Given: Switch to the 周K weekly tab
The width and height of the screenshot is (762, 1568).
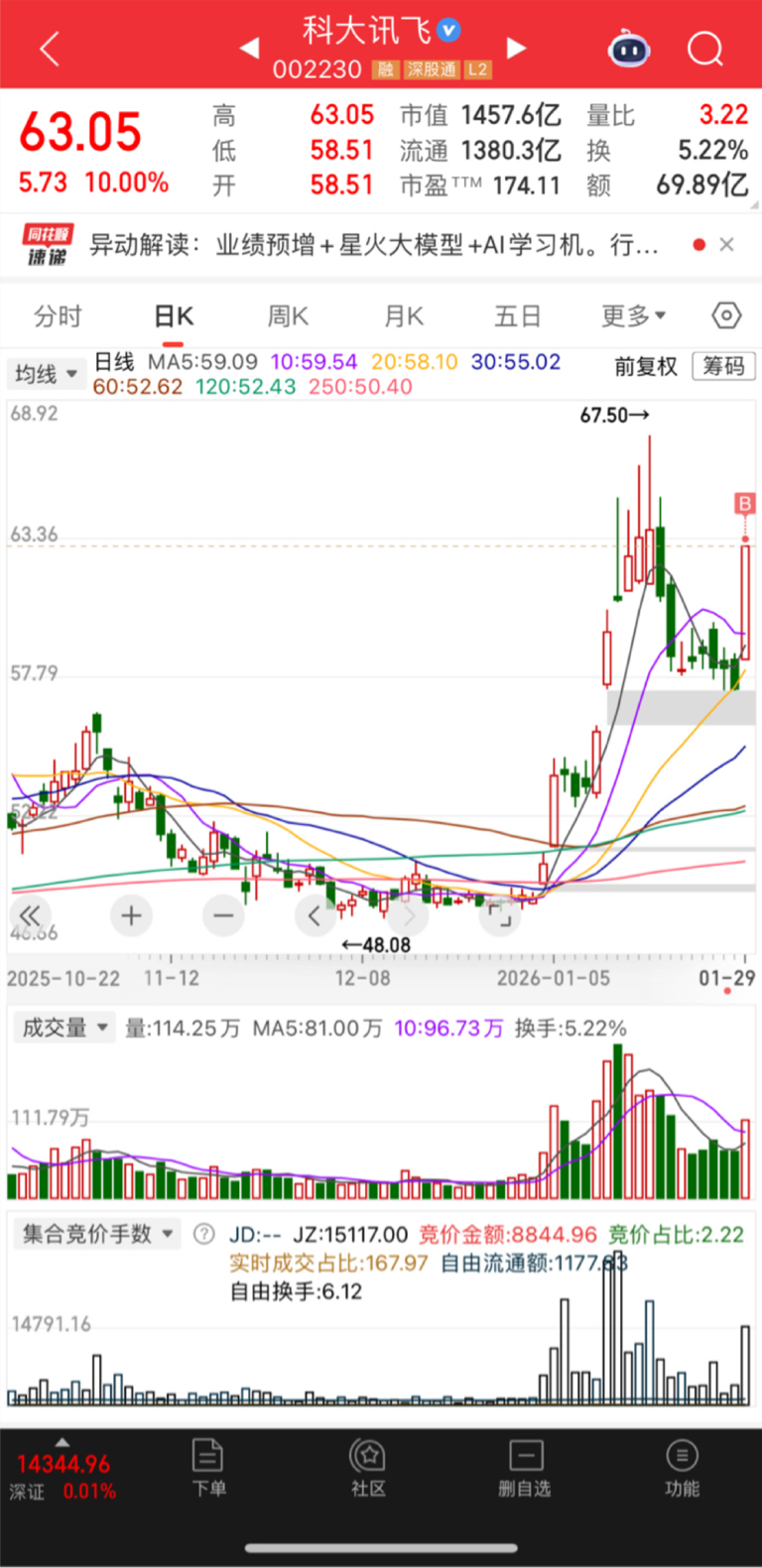Looking at the screenshot, I should point(288,316).
